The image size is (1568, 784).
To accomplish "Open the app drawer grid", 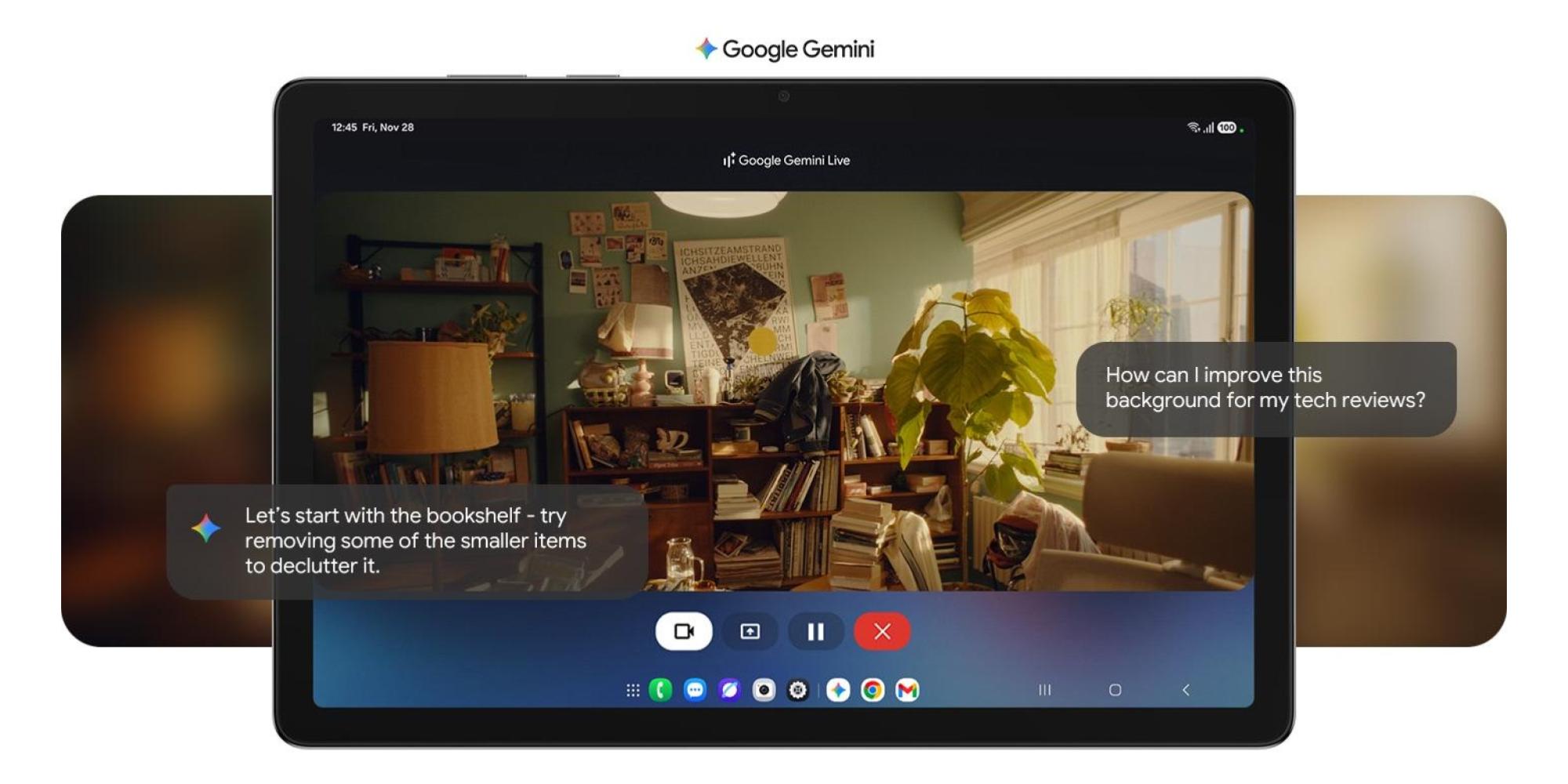I will tap(633, 690).
